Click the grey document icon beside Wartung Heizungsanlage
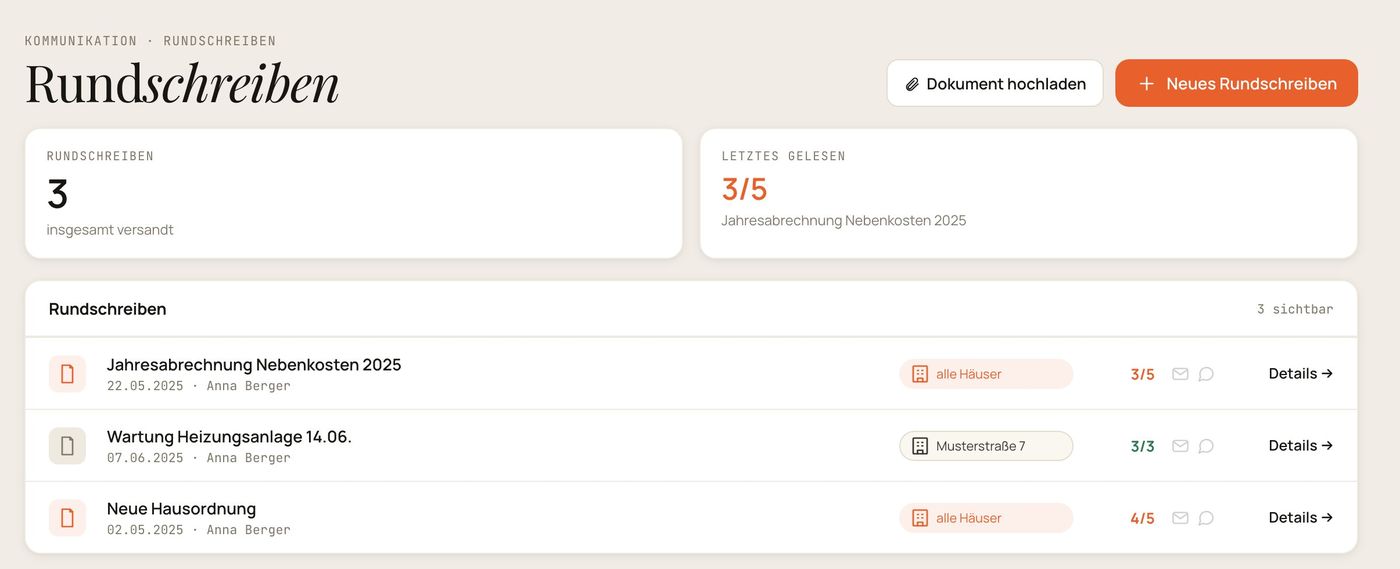The width and height of the screenshot is (1400, 569). (67, 446)
